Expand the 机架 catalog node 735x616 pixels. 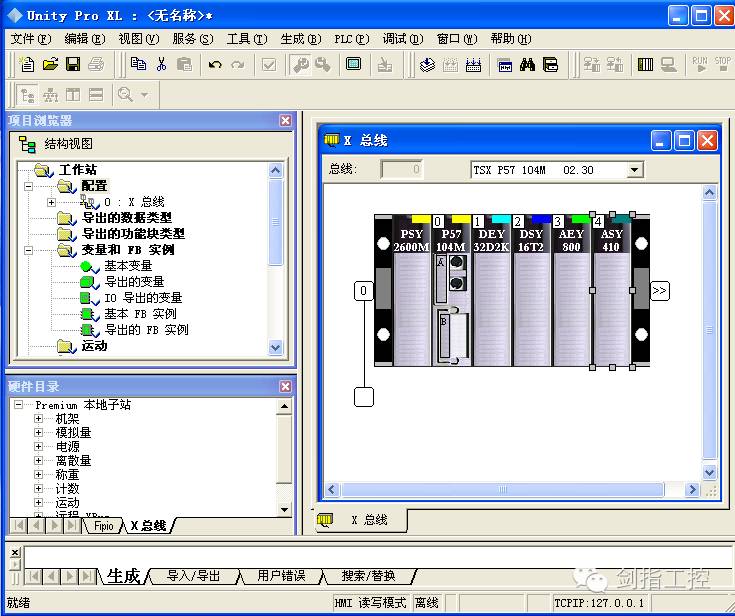[39, 419]
